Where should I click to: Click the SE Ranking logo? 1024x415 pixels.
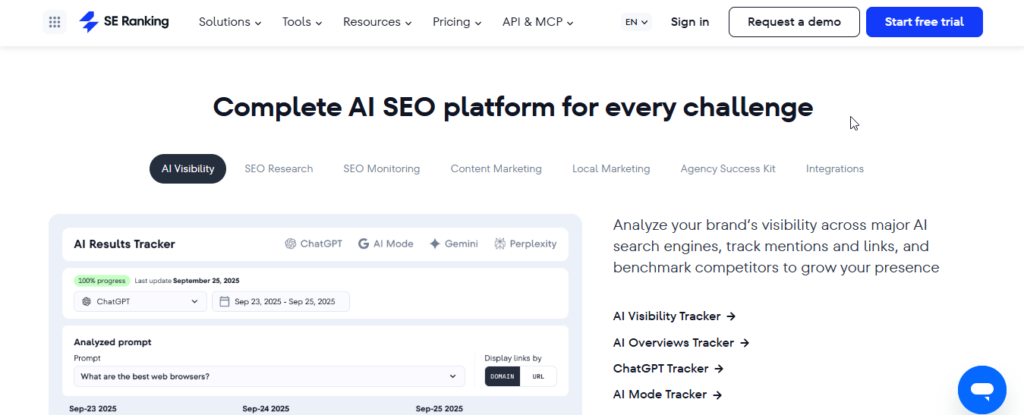[x=124, y=22]
